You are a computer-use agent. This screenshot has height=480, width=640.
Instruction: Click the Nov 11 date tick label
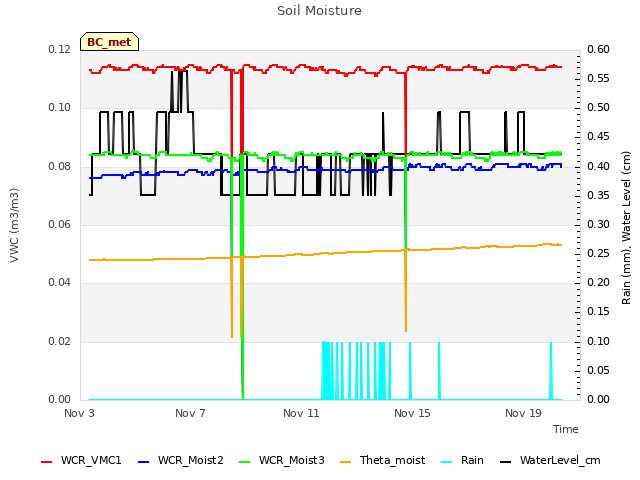coord(301,413)
